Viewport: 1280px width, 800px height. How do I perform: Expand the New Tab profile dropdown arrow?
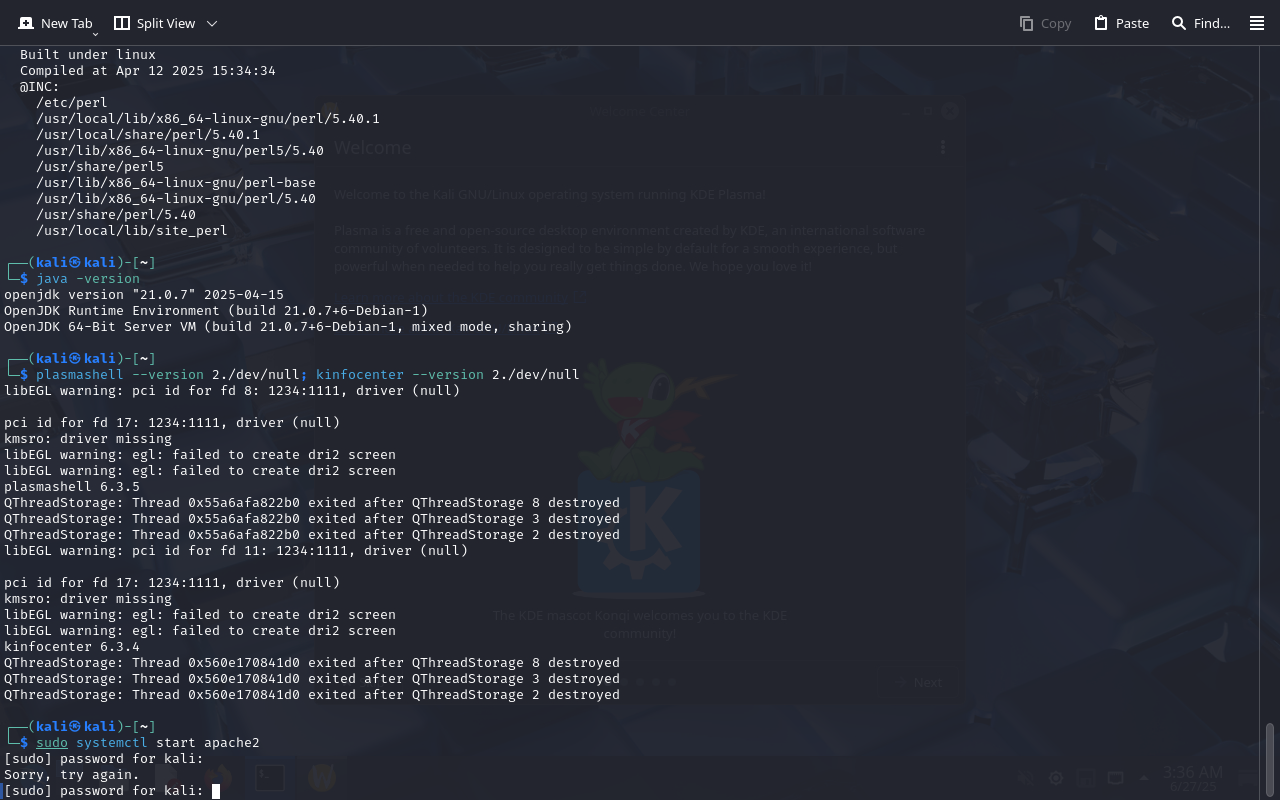point(95,34)
